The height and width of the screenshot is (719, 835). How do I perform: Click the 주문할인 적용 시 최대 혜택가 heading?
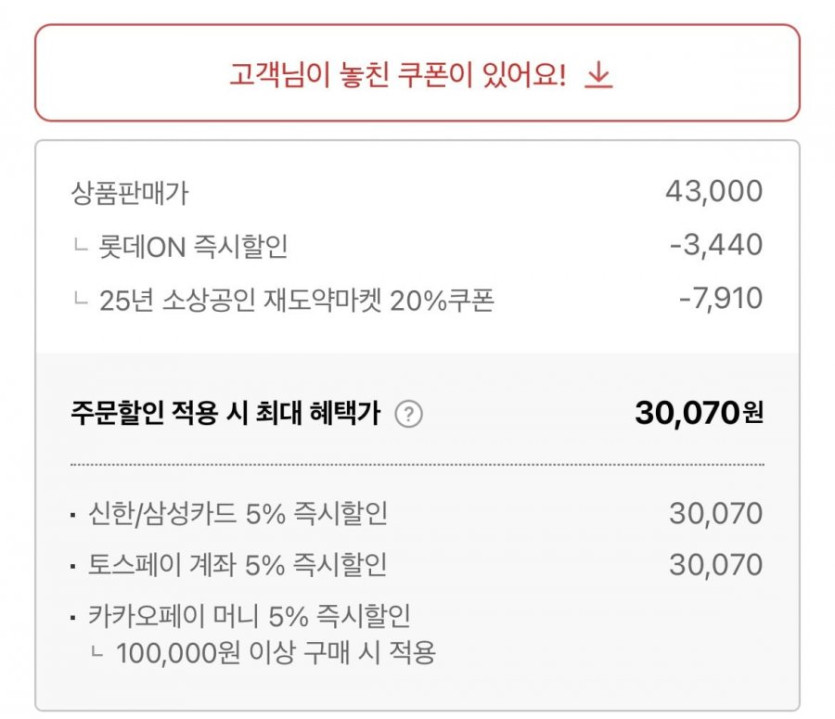click(x=225, y=414)
